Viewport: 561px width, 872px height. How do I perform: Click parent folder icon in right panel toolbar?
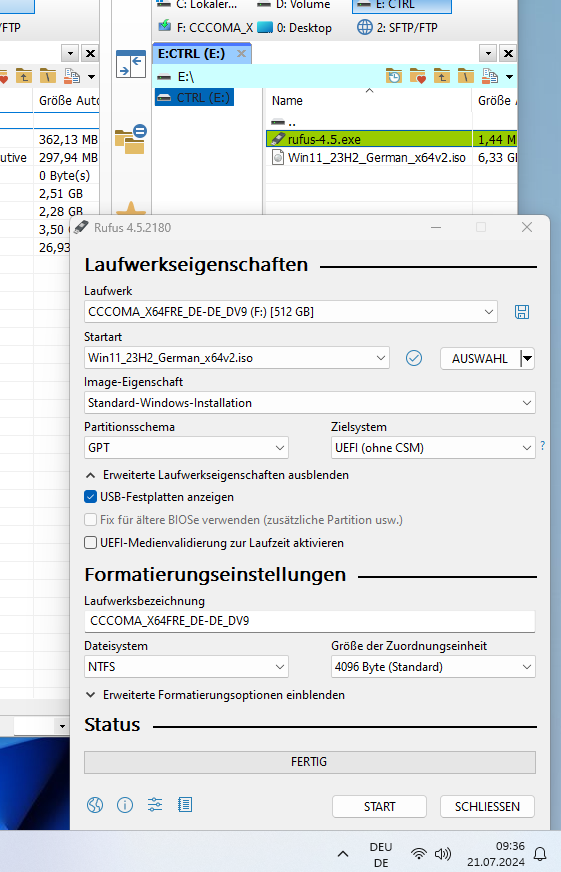[x=441, y=76]
